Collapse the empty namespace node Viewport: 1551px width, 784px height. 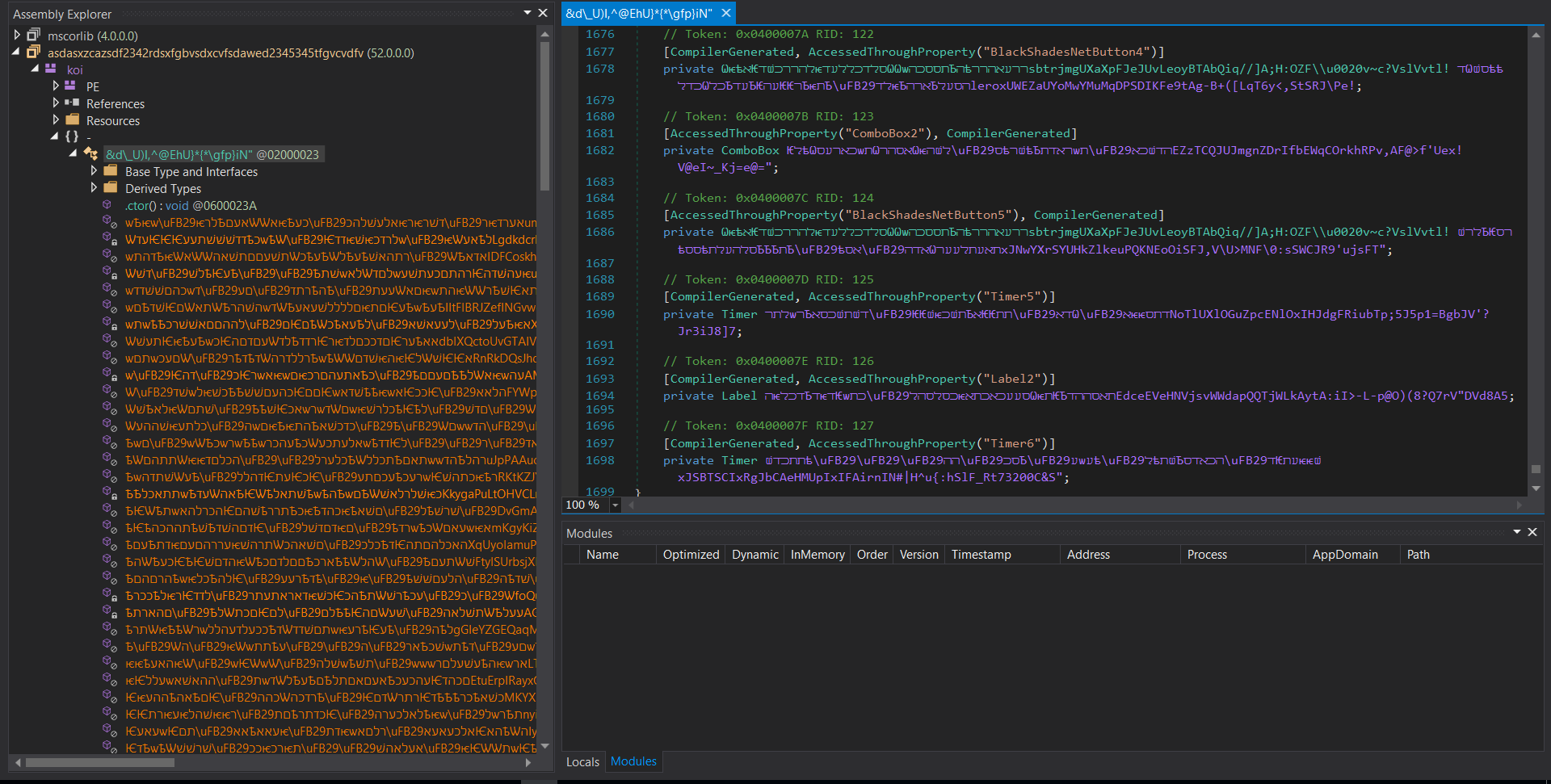pyautogui.click(x=54, y=137)
